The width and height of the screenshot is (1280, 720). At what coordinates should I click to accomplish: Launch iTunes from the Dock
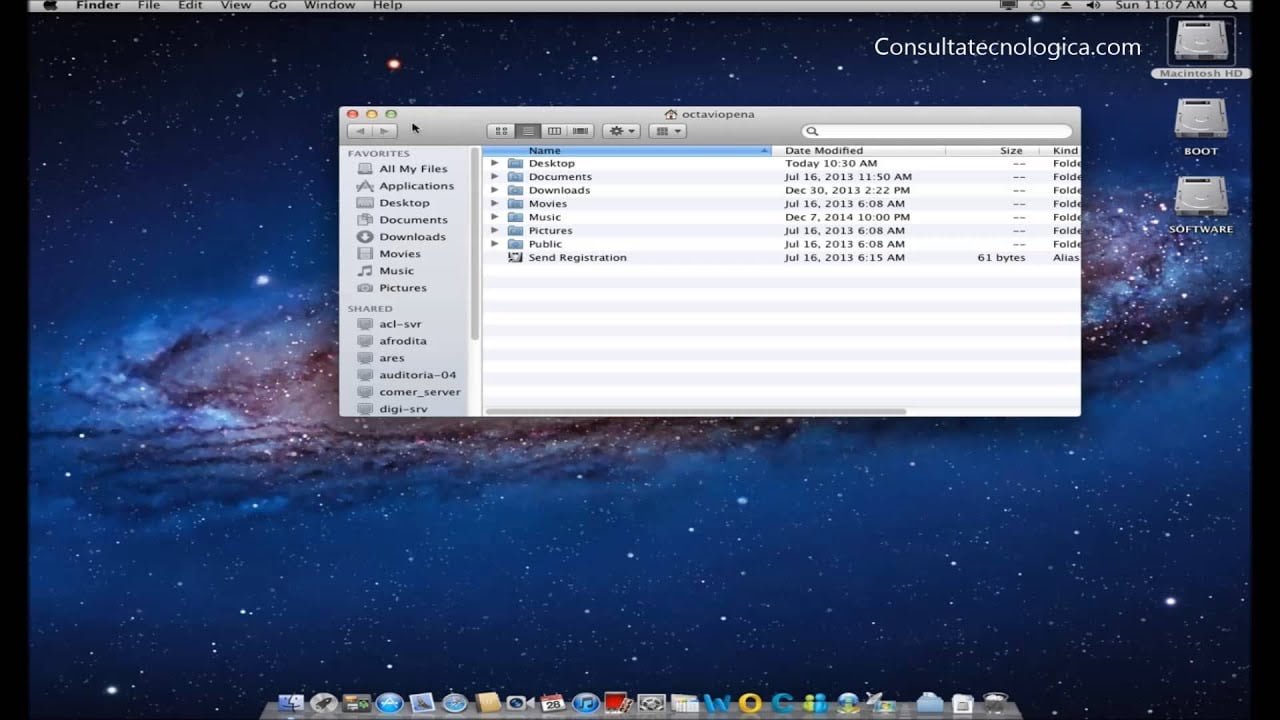[x=585, y=703]
